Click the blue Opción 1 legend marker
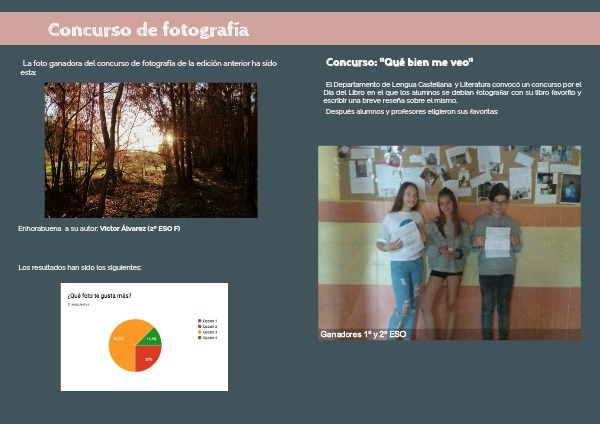 coord(199,320)
